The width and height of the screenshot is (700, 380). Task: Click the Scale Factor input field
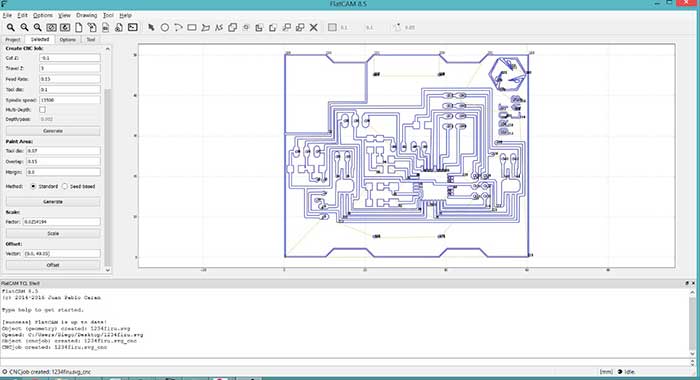tap(62, 221)
